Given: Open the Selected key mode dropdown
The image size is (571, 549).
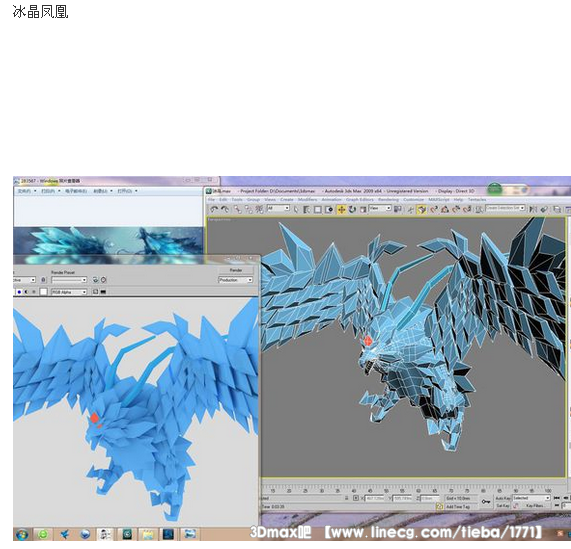Looking at the screenshot, I should 531,498.
